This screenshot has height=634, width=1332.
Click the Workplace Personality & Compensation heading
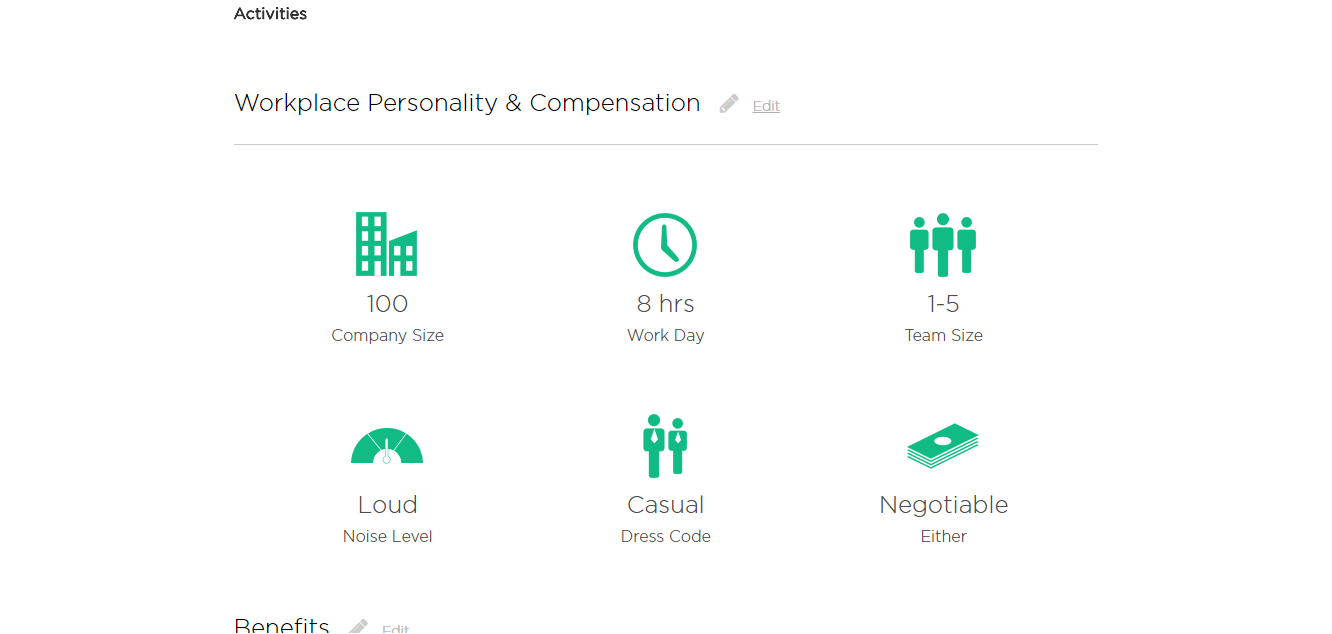click(x=467, y=103)
